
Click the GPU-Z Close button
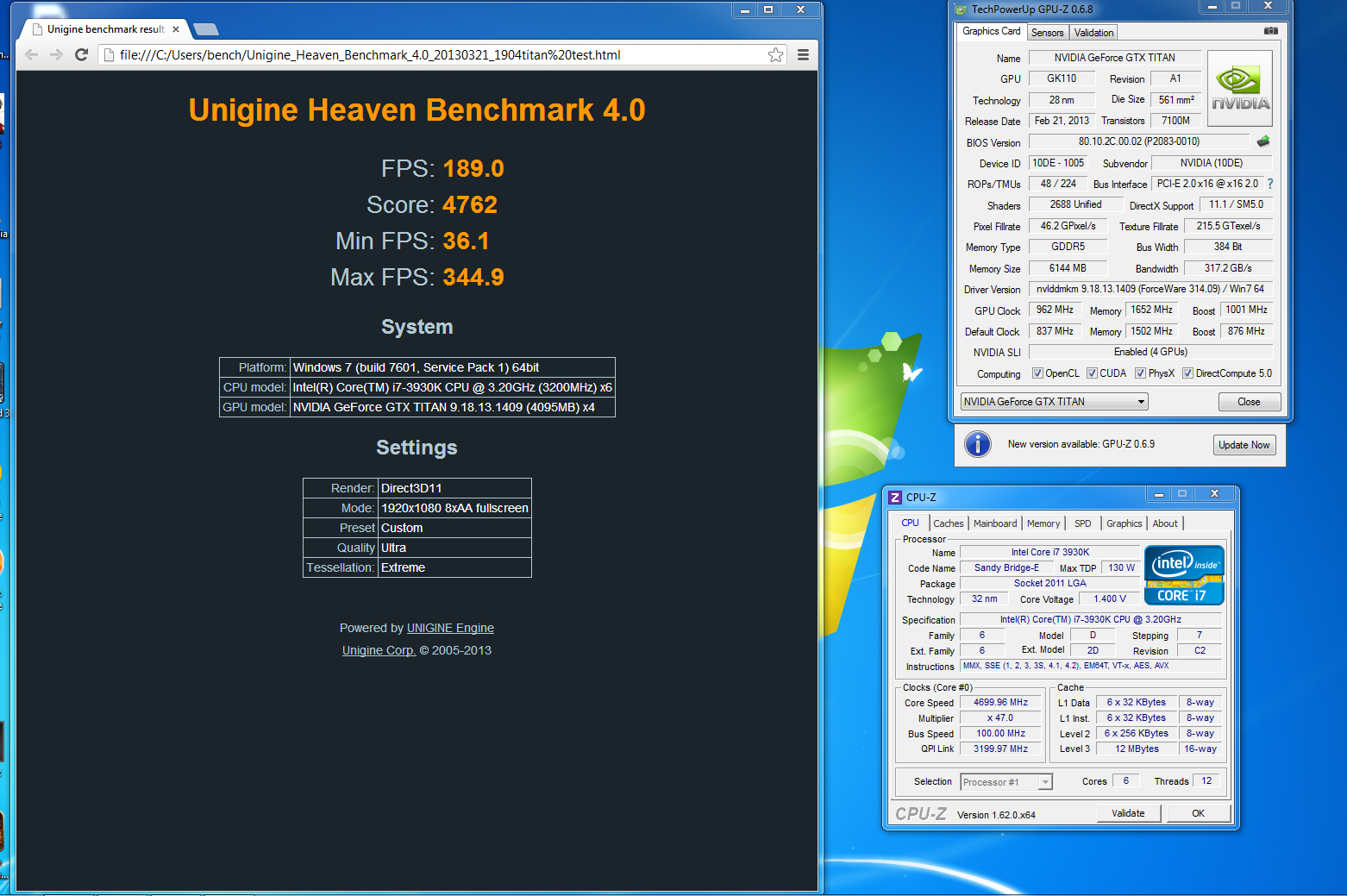pos(1249,402)
